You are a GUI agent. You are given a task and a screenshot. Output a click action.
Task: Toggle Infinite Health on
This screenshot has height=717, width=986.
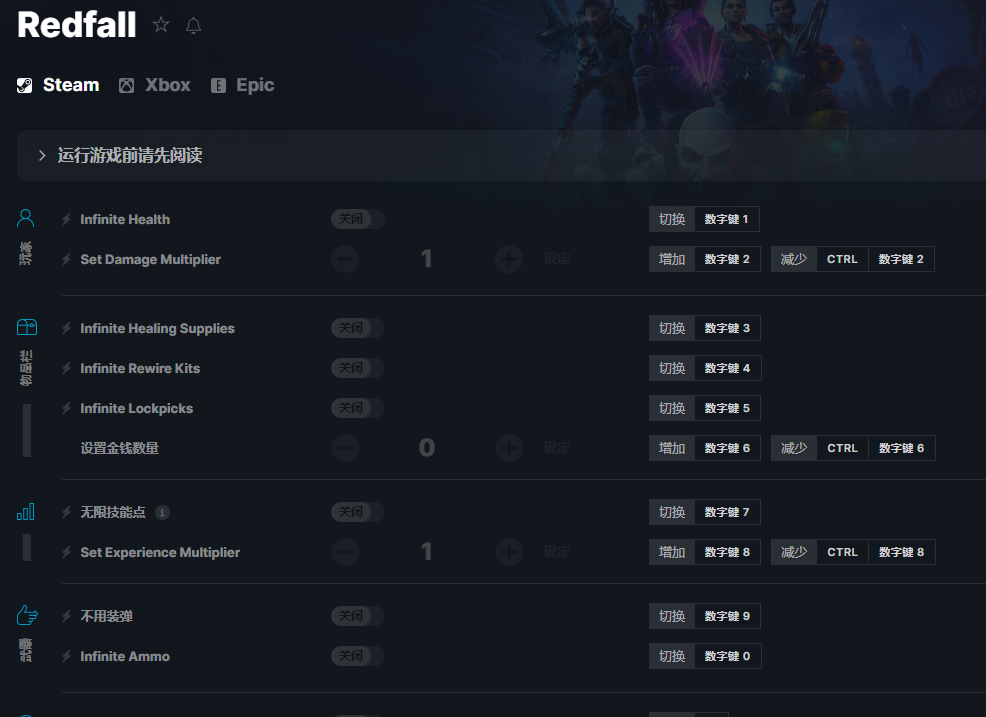(x=358, y=219)
